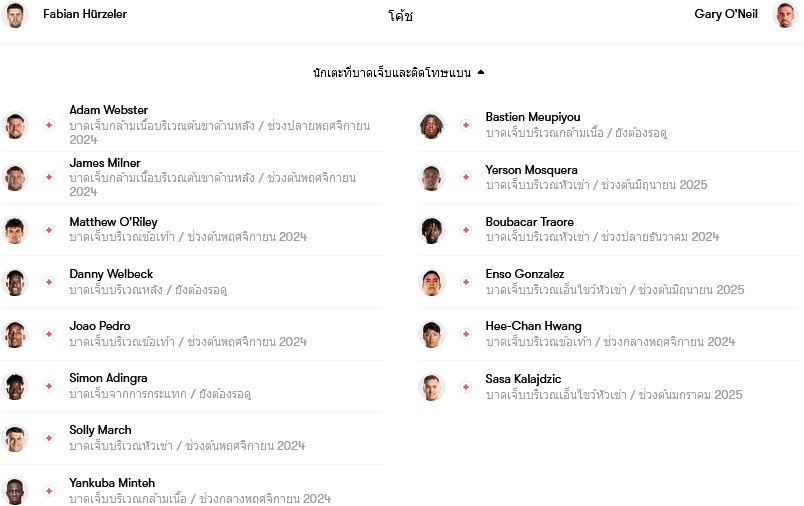
Task: Open the Yerson Mosquera player name link
Action: pos(531,170)
